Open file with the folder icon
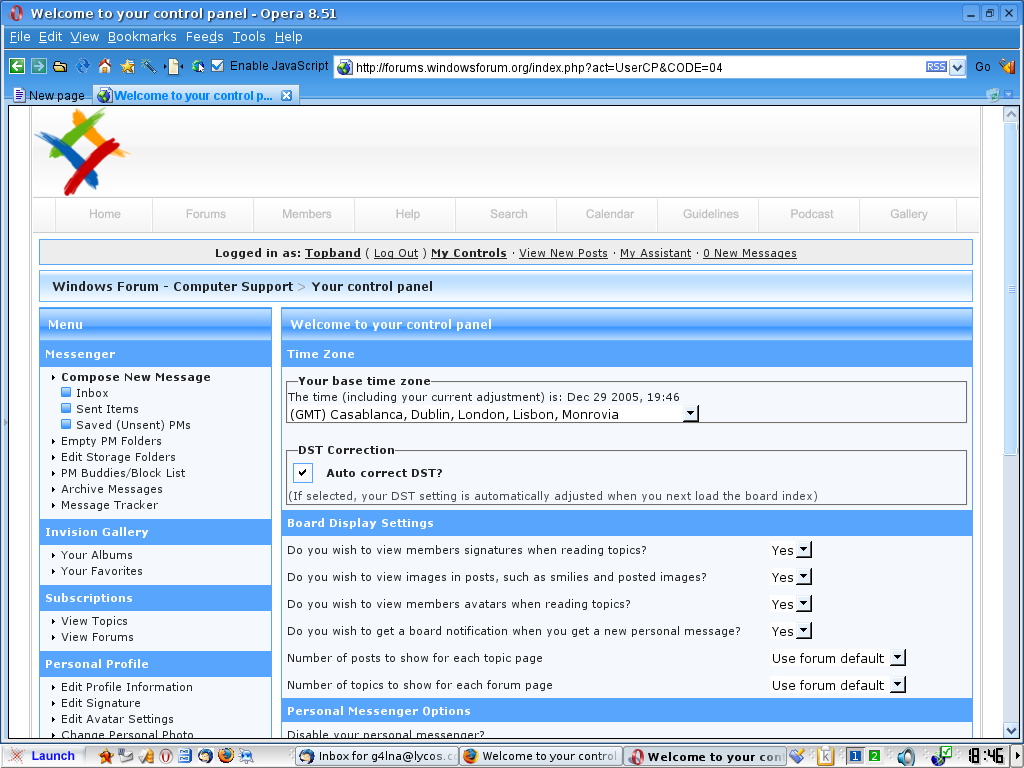Viewport: 1024px width, 768px height. 60,66
